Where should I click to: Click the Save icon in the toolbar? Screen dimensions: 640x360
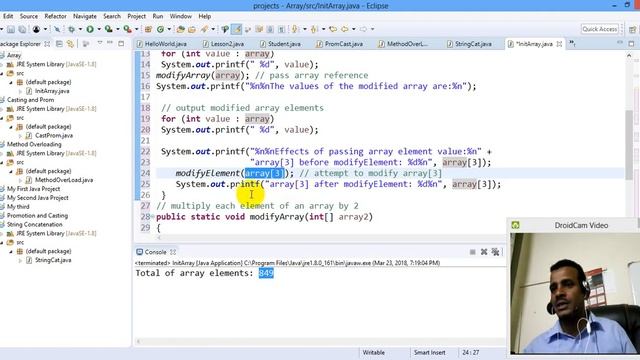click(10, 29)
